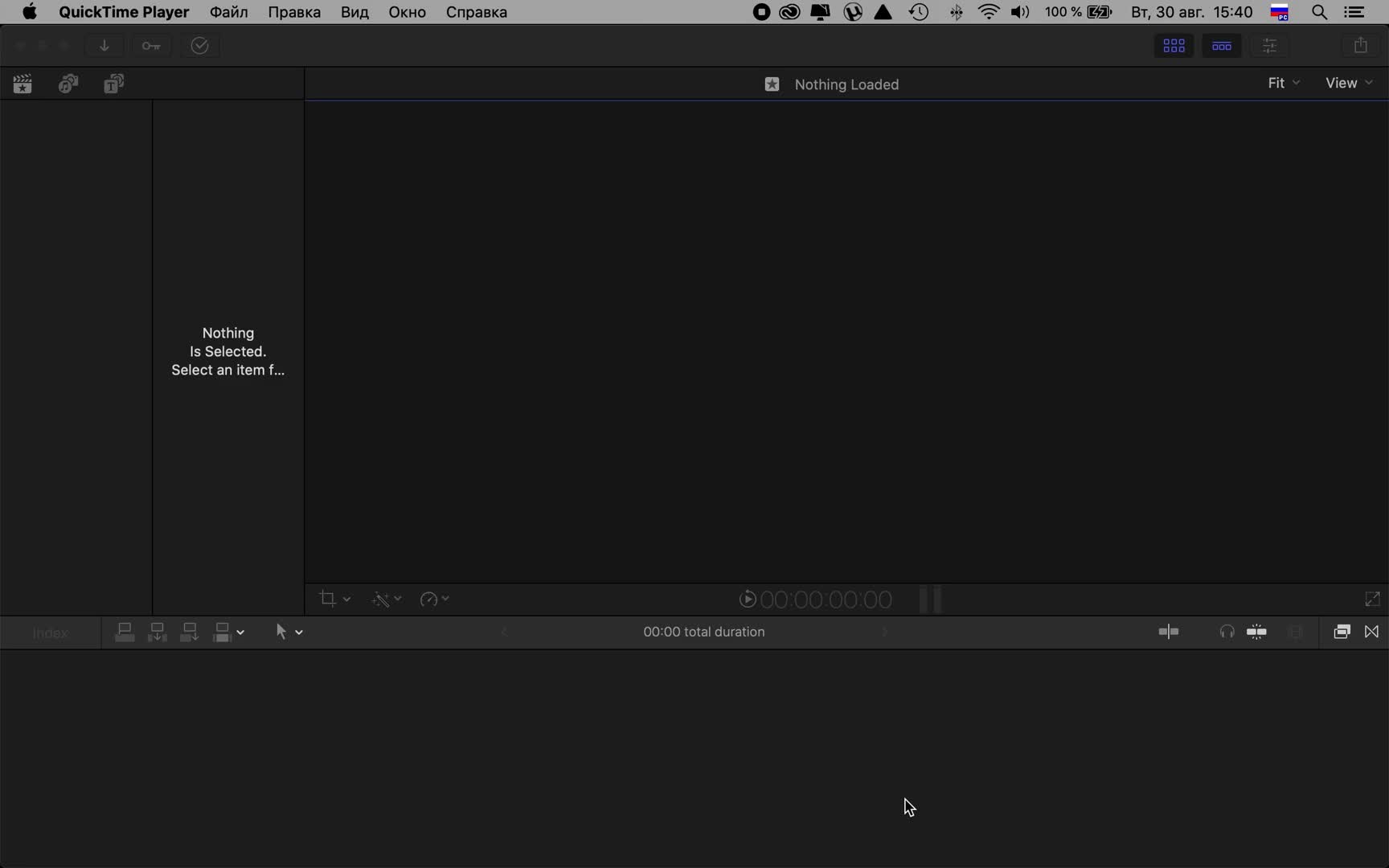
Task: Open the Transitions browser icon
Action: click(x=1372, y=632)
